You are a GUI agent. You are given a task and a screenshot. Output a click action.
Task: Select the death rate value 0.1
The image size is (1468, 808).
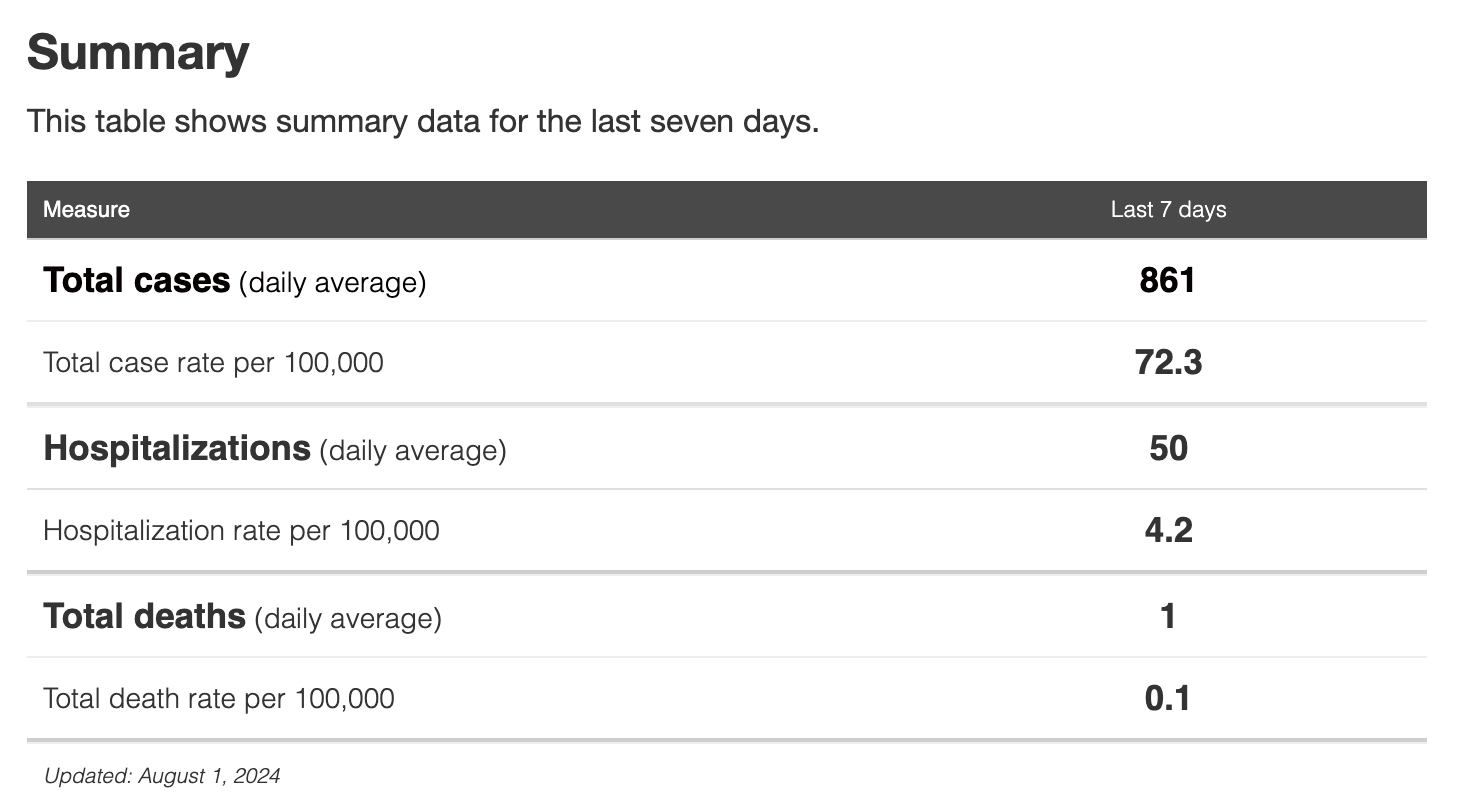pyautogui.click(x=1168, y=698)
